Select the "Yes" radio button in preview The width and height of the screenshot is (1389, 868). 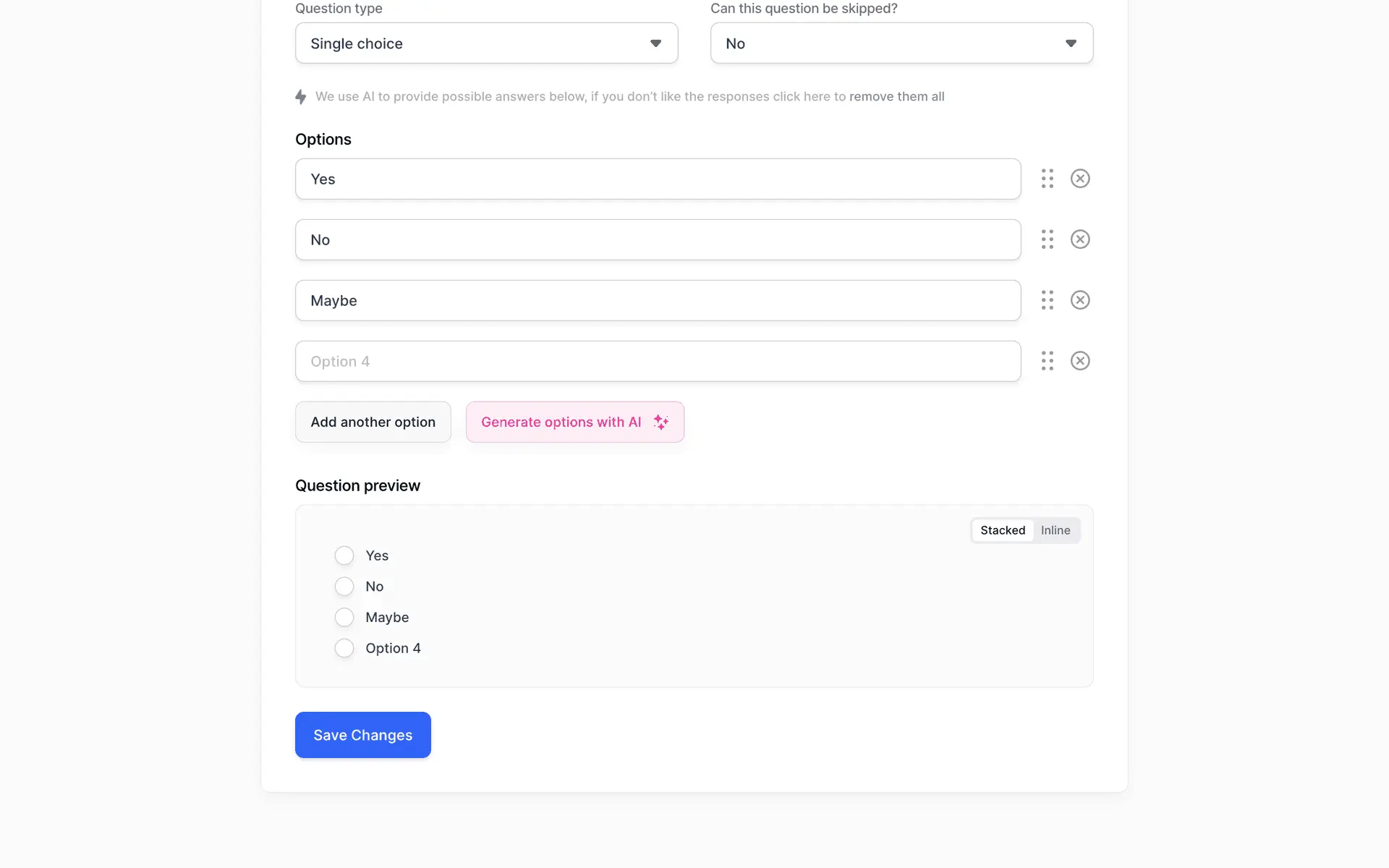(344, 556)
